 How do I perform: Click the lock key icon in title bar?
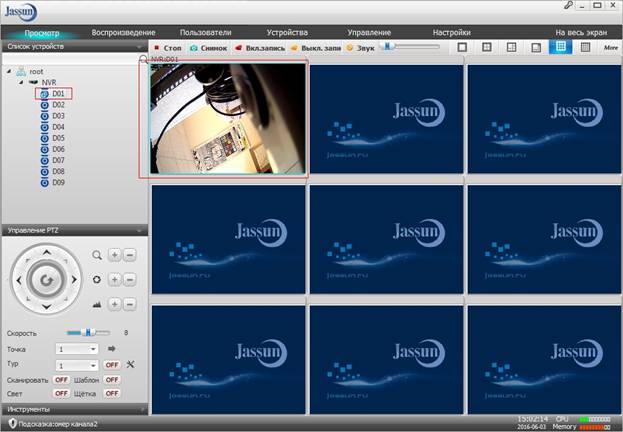pos(568,5)
